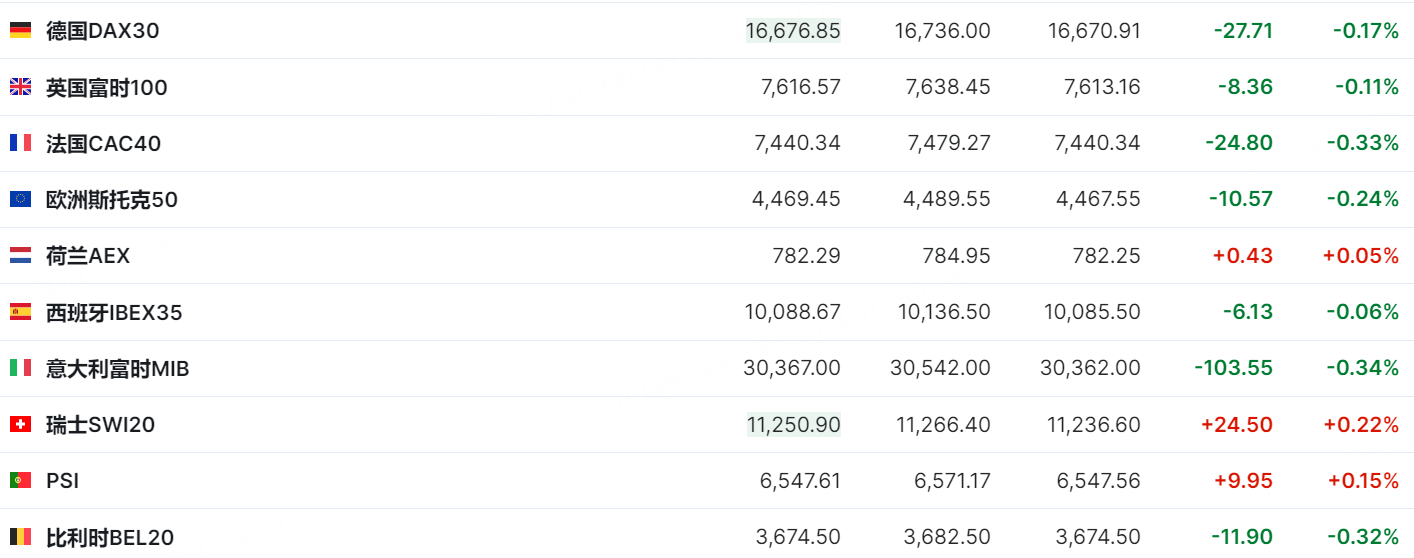Click the EU flag icon
1414x558 pixels.
click(20, 199)
